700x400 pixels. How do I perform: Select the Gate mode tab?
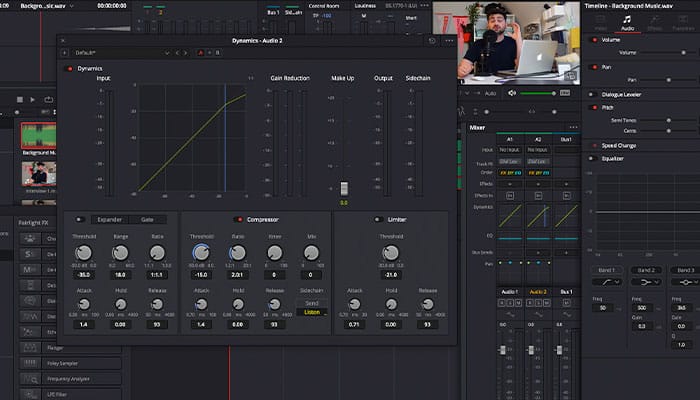(x=147, y=220)
